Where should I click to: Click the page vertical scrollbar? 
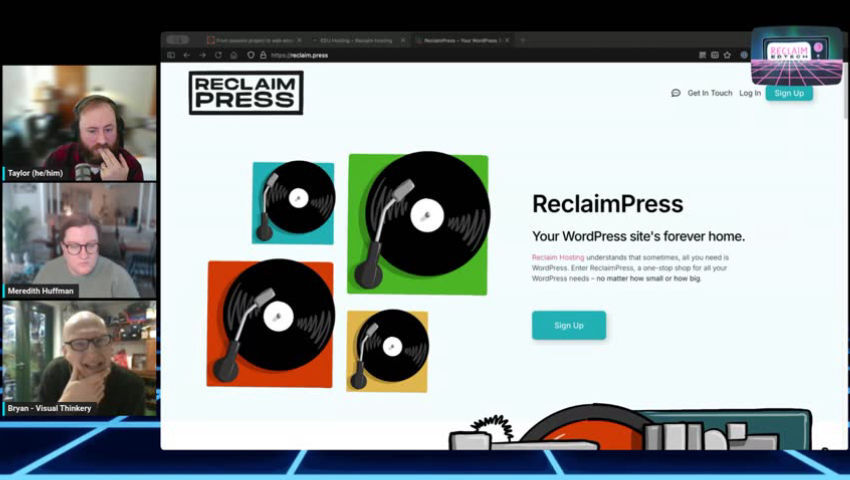846,90
